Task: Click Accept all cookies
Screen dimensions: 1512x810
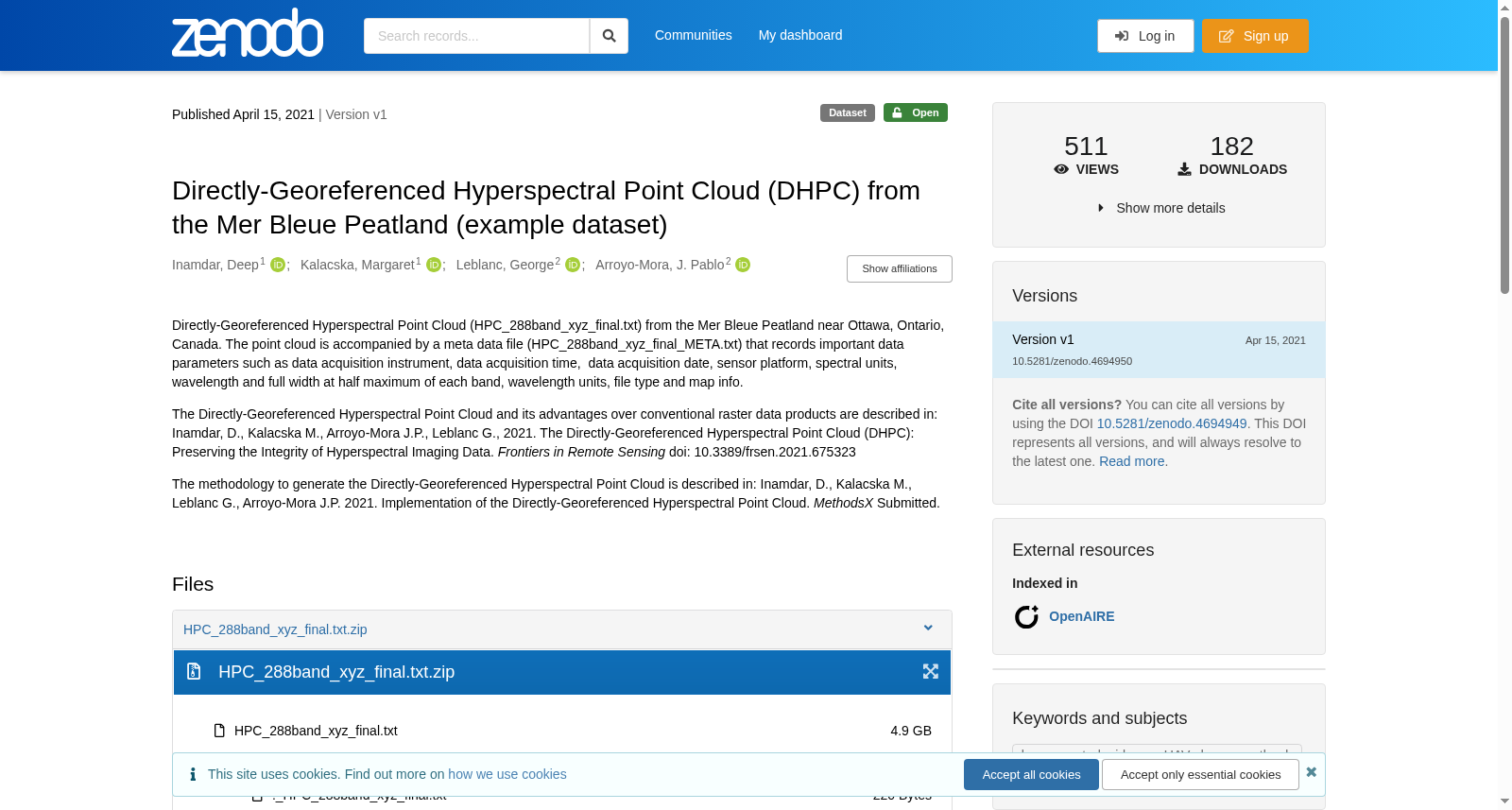Action: [1031, 774]
